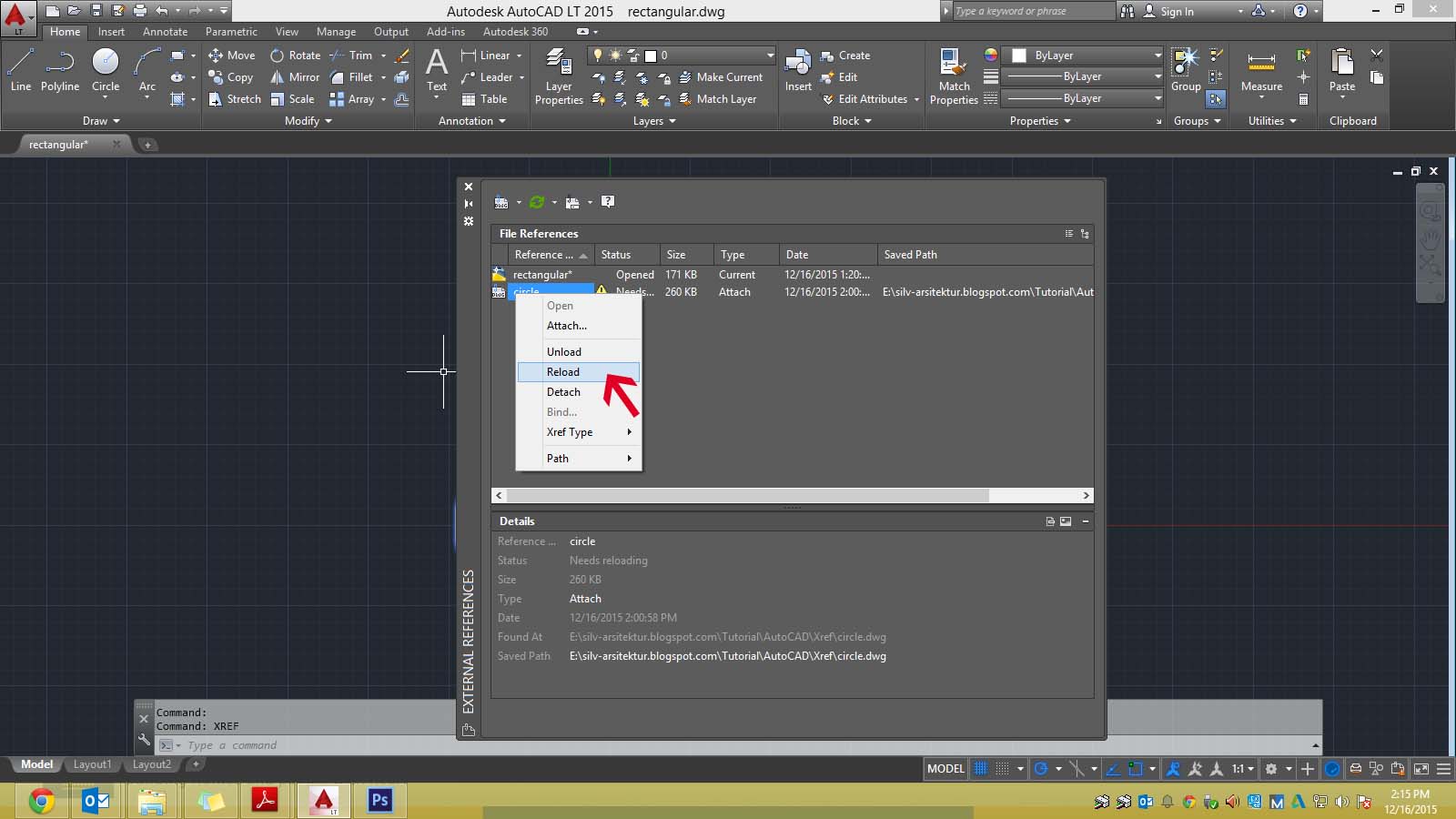Switch to the Annotate ribbon tab
Screen dimensions: 1456x819
point(165,32)
